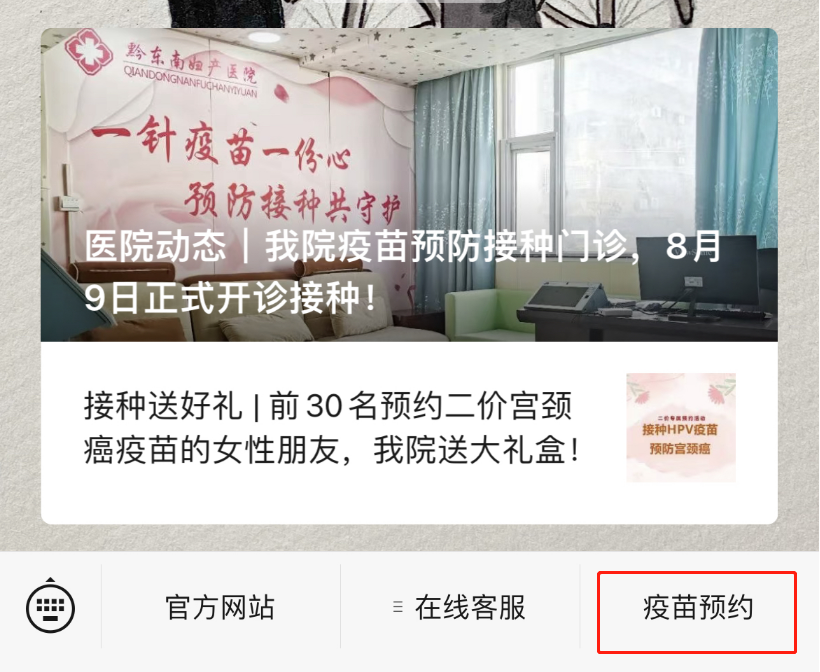Tap the 接种HPV疫苗 预防宫颈癌 thumbnail
820x672 pixels.
pos(681,427)
